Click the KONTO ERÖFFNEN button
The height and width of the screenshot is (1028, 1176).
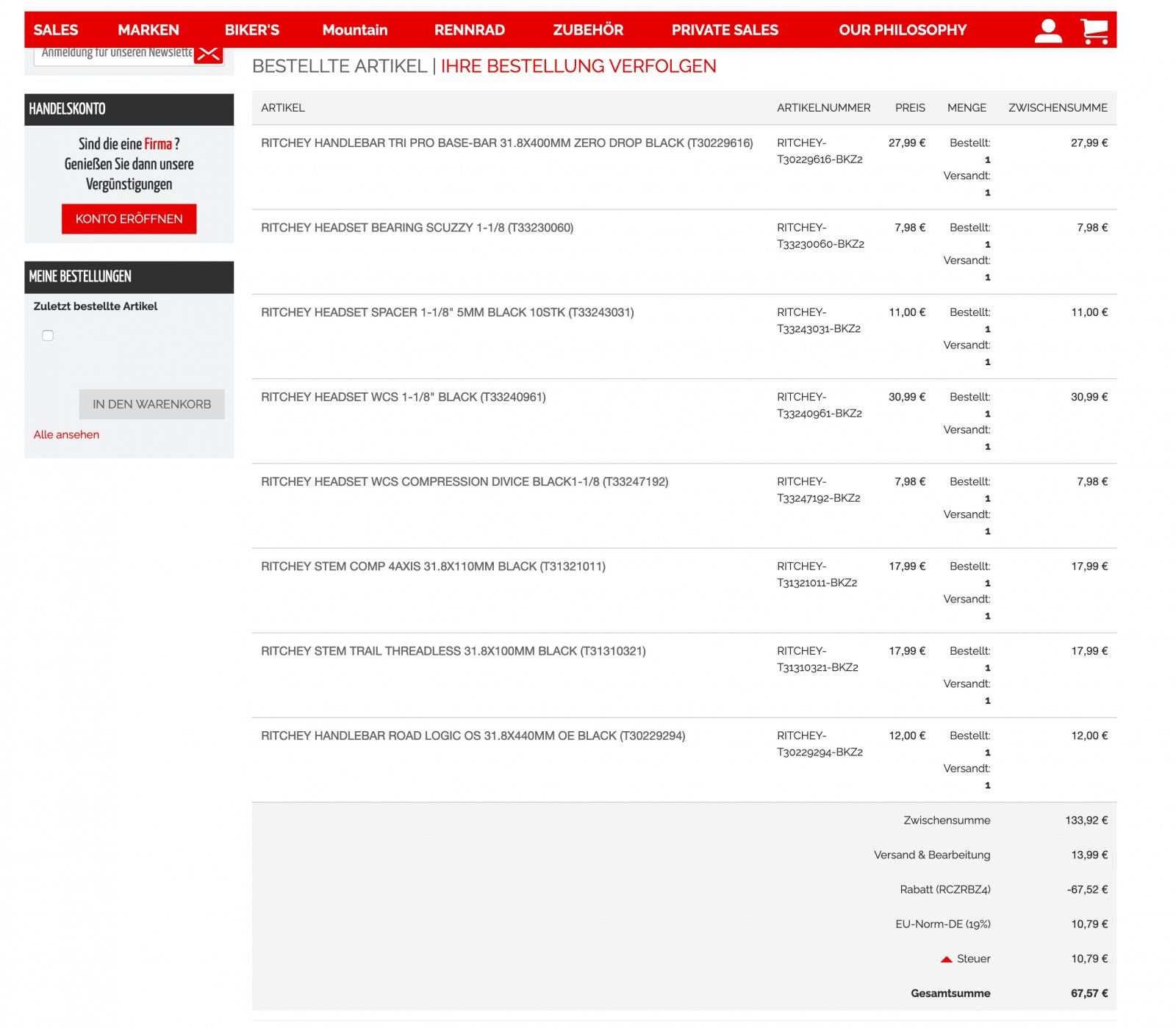click(129, 219)
